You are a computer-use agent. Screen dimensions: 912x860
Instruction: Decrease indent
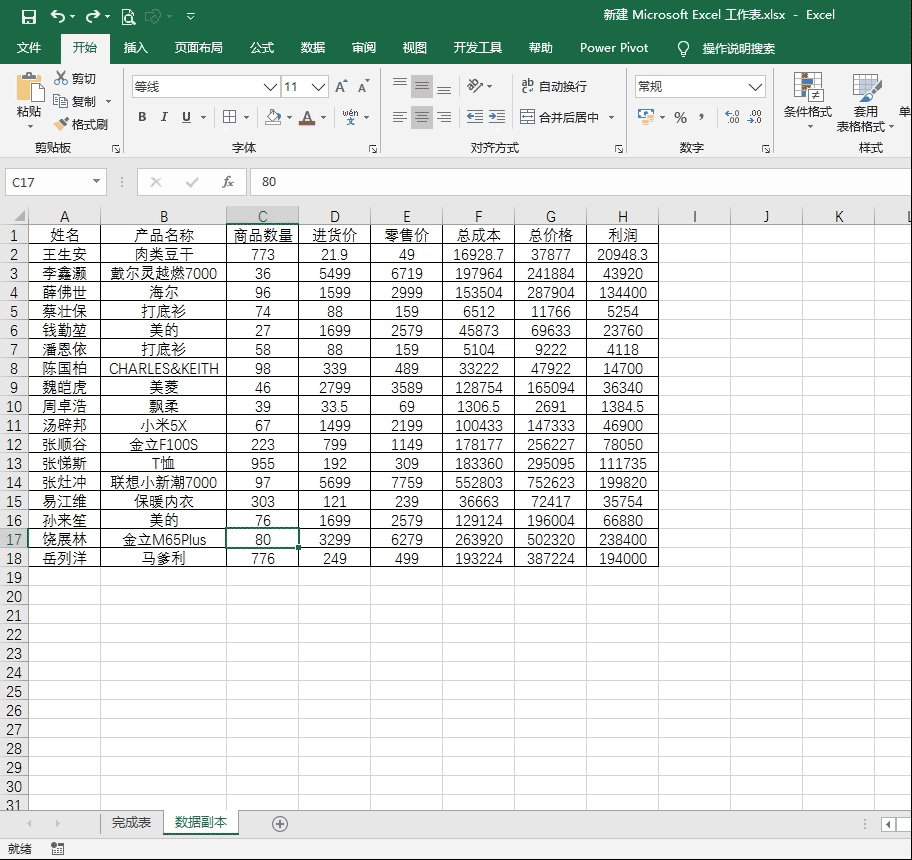point(475,117)
